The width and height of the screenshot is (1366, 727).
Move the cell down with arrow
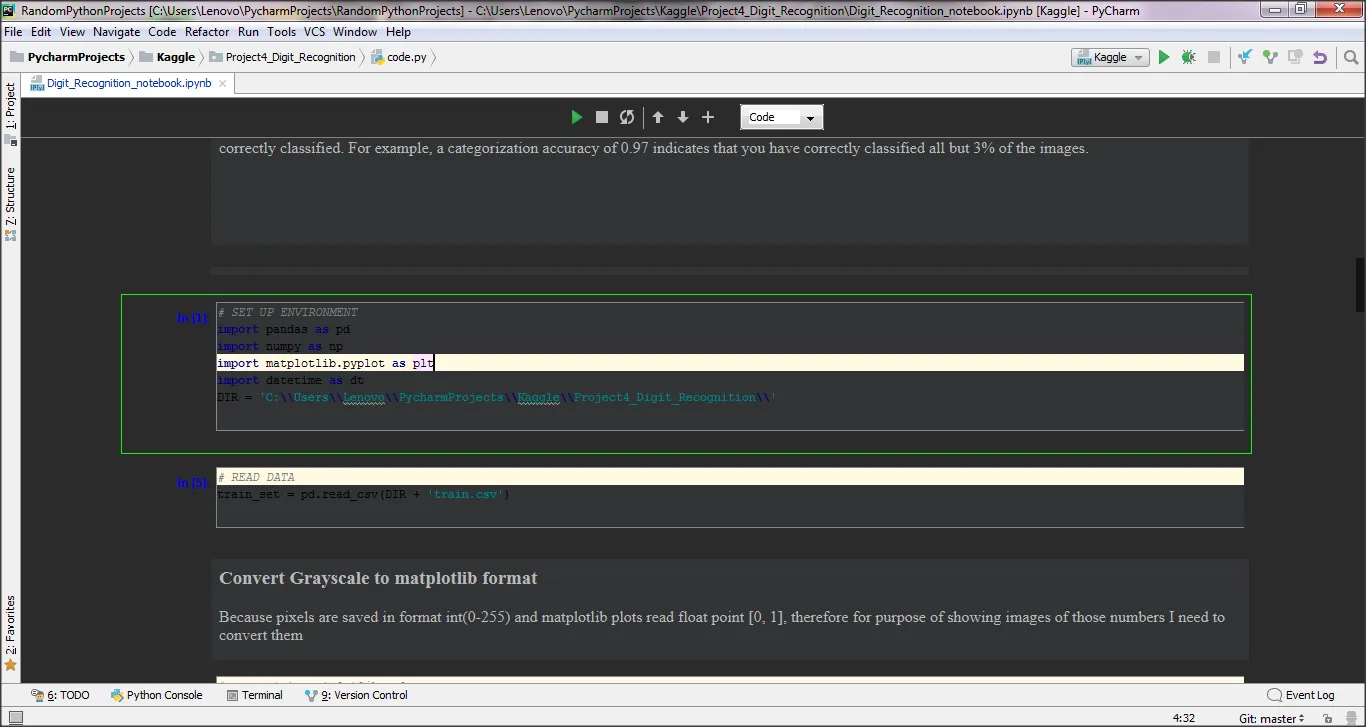[x=683, y=117]
